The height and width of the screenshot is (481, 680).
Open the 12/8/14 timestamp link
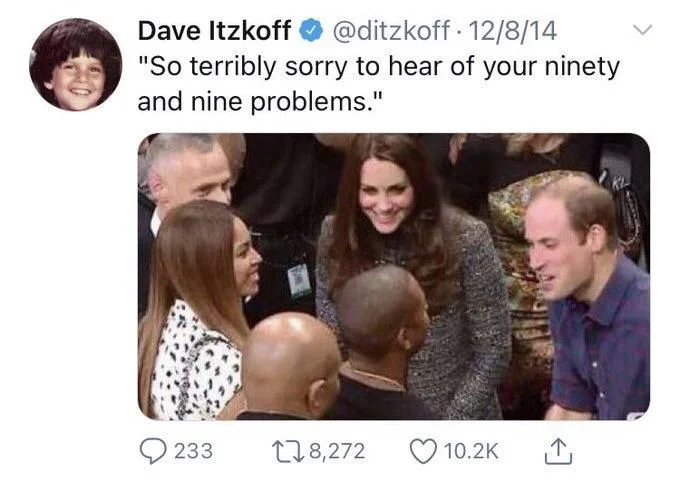(513, 31)
